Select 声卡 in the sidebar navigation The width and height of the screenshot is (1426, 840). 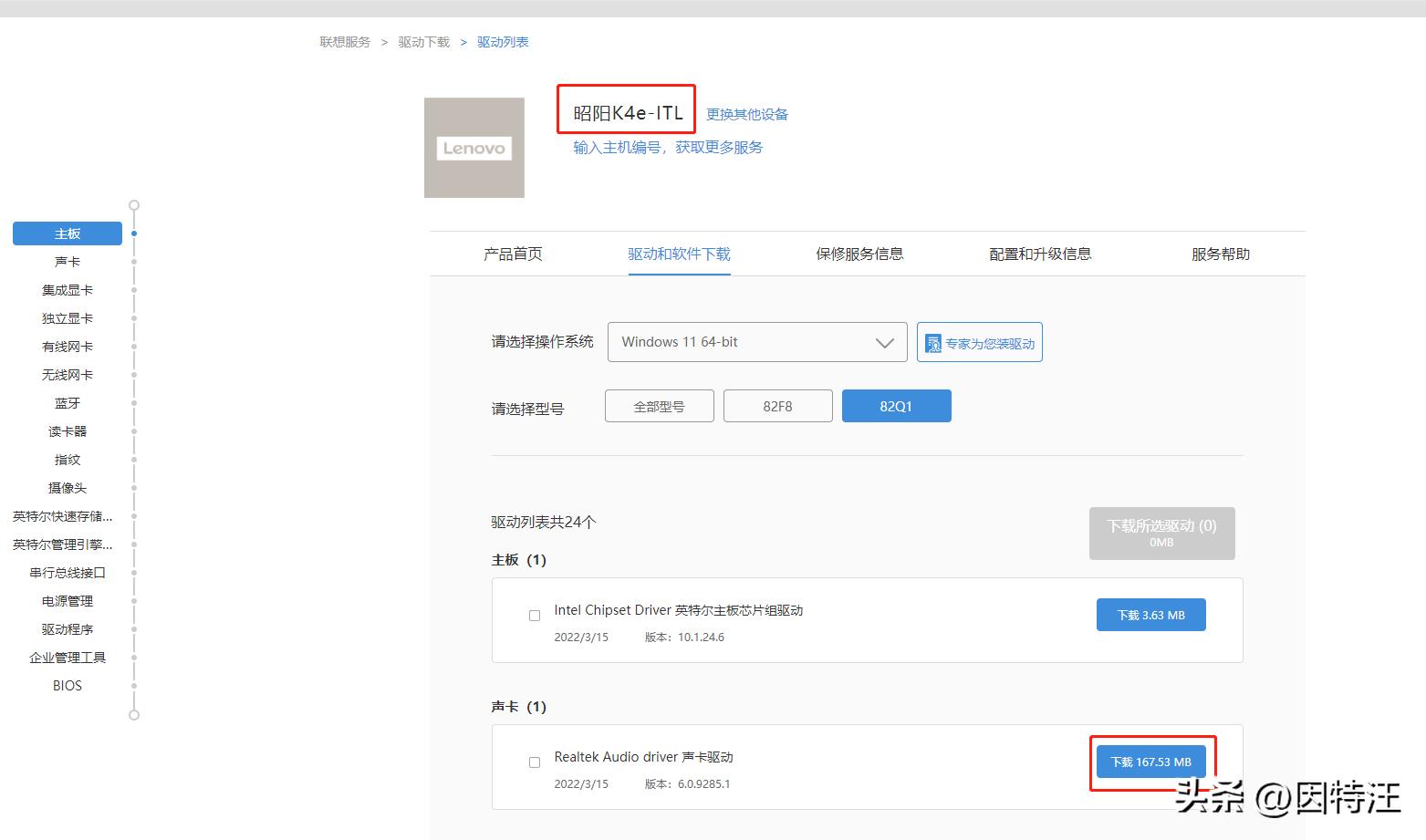click(67, 261)
